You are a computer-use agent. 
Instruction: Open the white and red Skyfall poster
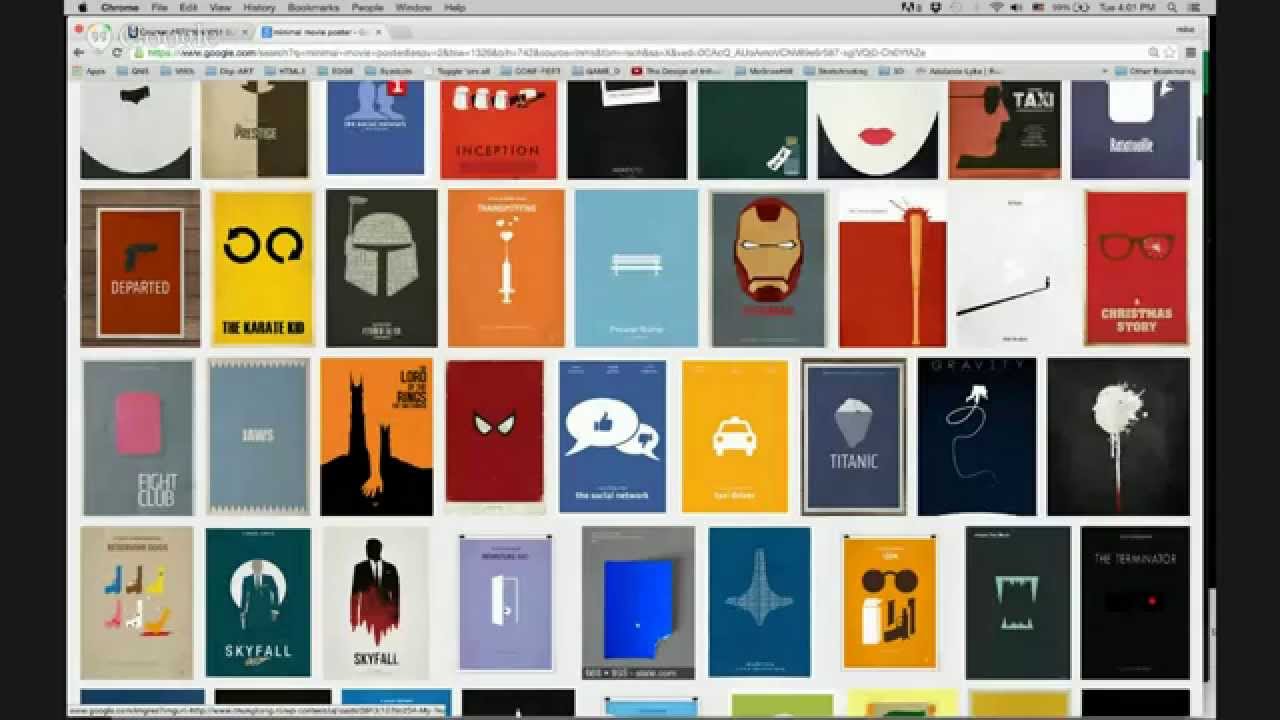(x=376, y=603)
